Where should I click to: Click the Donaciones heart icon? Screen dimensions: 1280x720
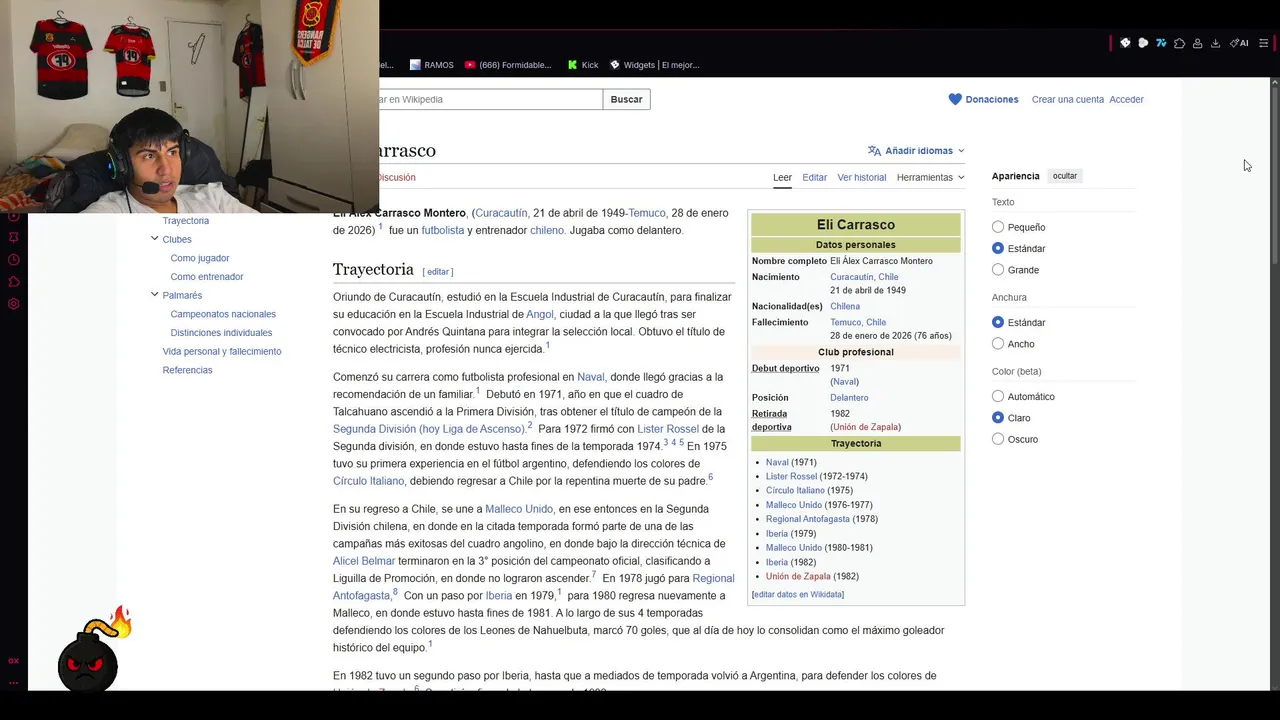click(x=955, y=99)
